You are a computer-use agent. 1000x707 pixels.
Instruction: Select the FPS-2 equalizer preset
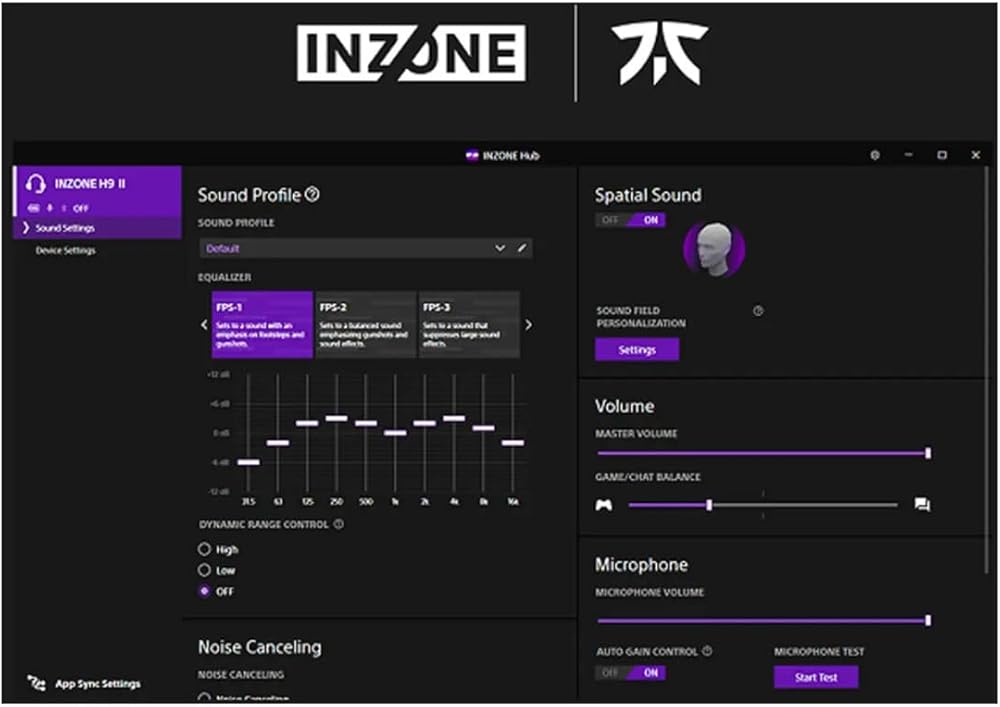365,324
